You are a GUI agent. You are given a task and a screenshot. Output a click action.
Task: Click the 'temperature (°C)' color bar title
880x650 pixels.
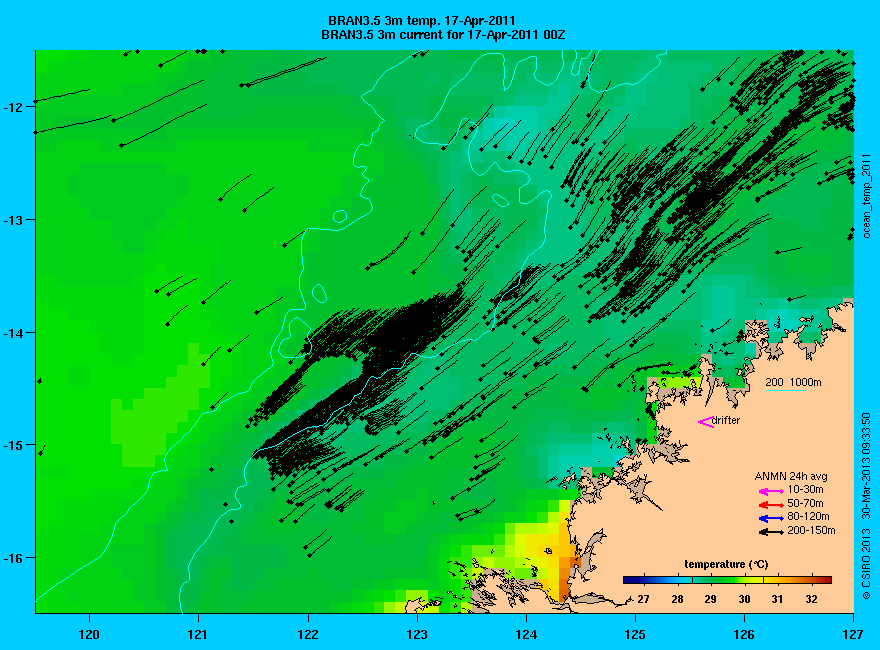point(726,565)
